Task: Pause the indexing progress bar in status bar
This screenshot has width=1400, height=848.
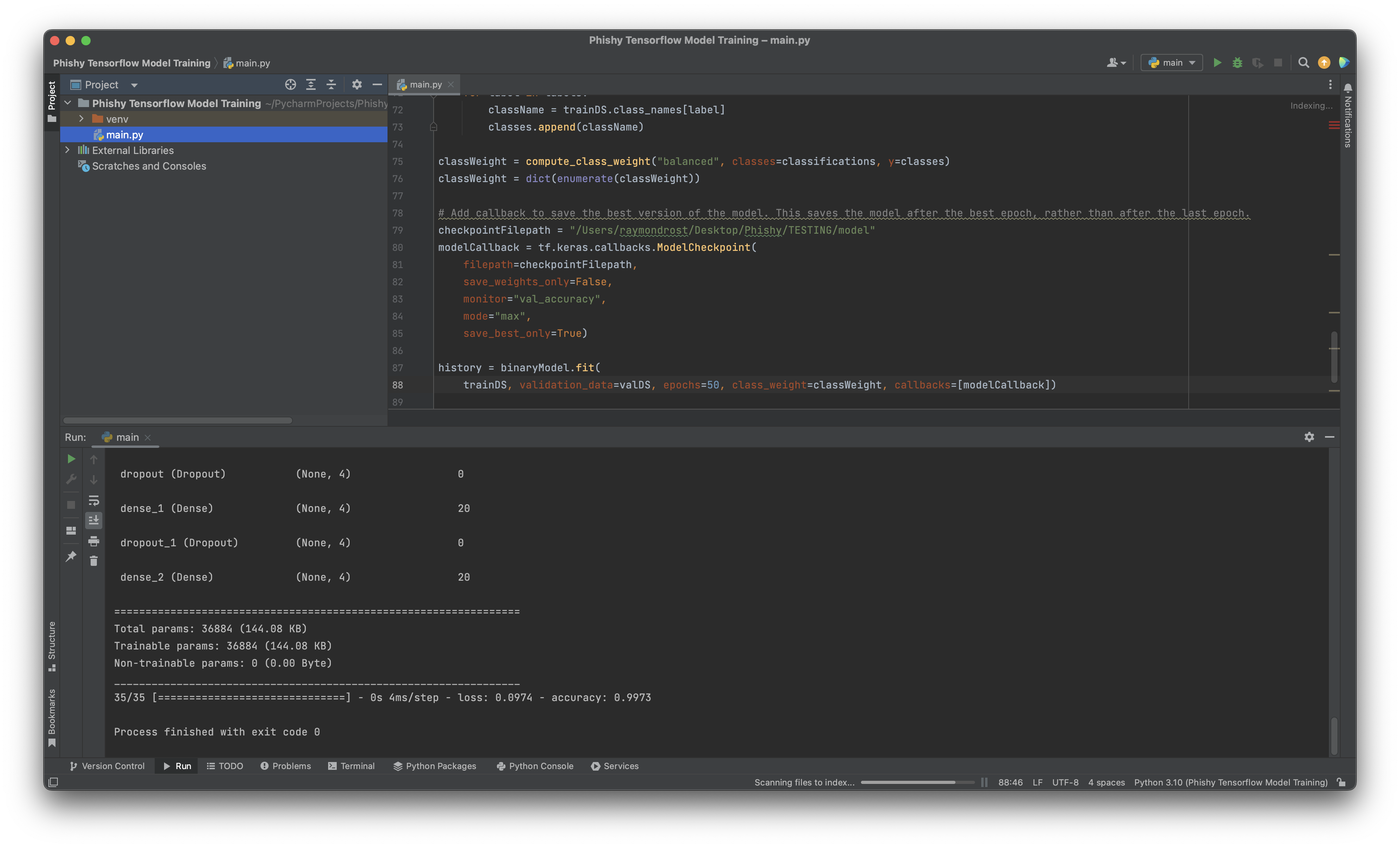Action: coord(984,782)
